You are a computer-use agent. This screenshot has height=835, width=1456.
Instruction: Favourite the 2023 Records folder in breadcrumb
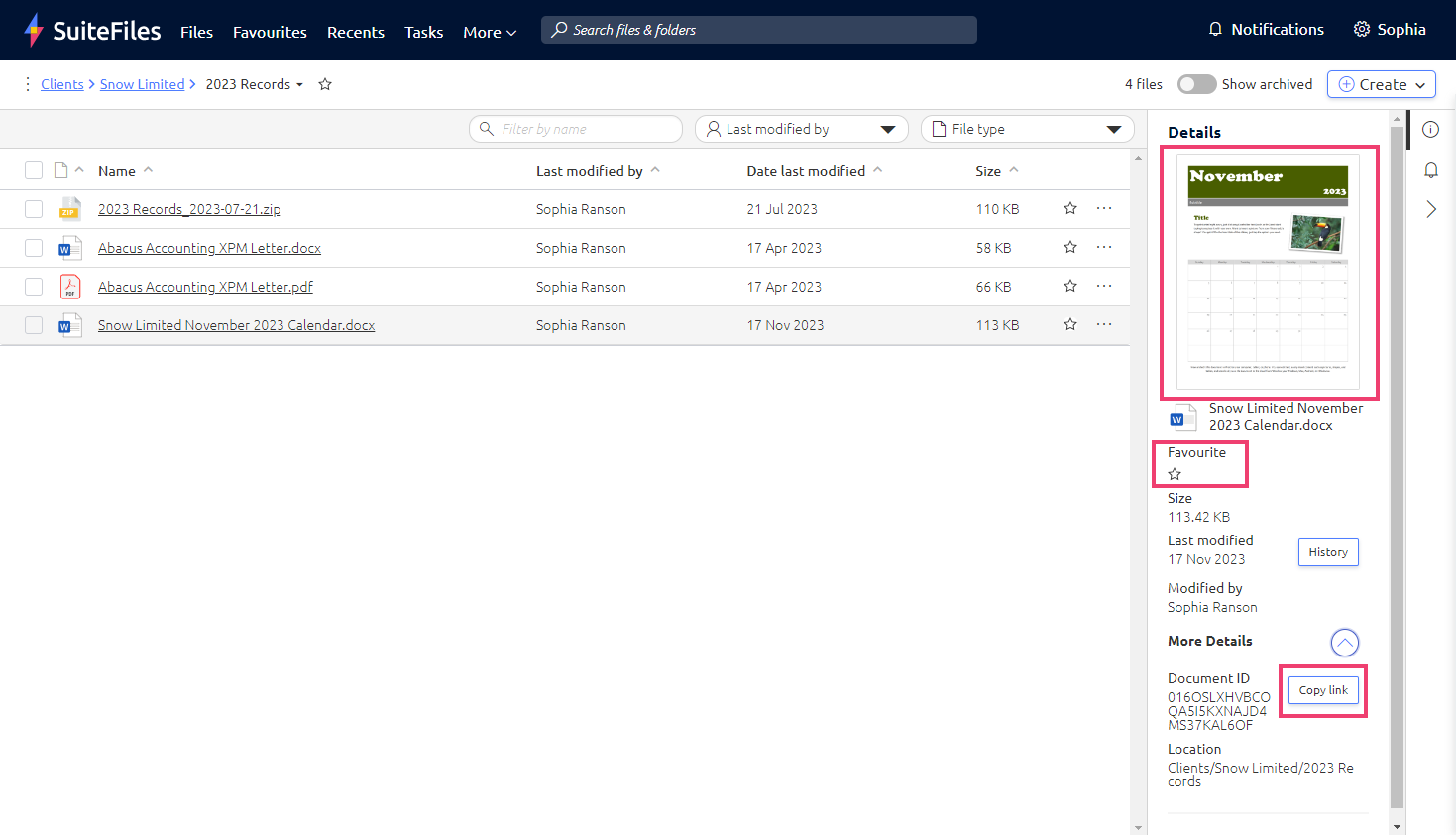click(x=325, y=84)
